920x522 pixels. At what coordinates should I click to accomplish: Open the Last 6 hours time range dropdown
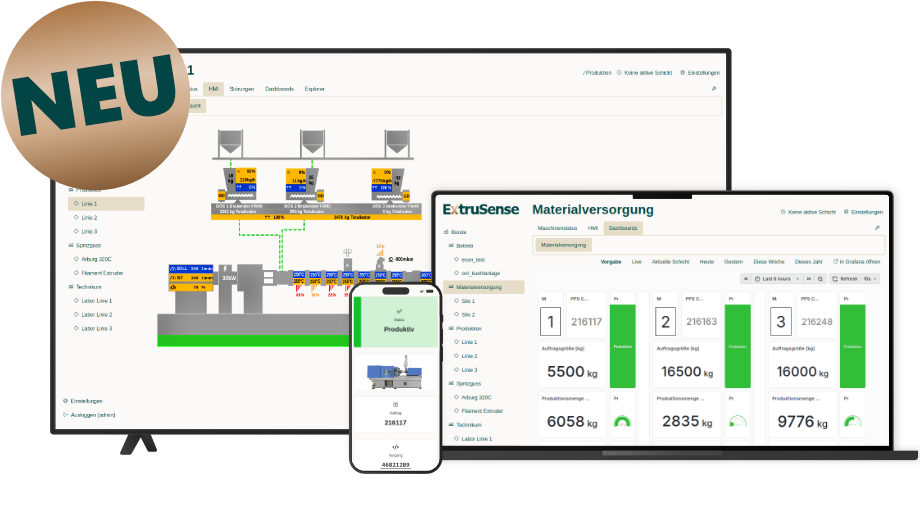(x=777, y=279)
